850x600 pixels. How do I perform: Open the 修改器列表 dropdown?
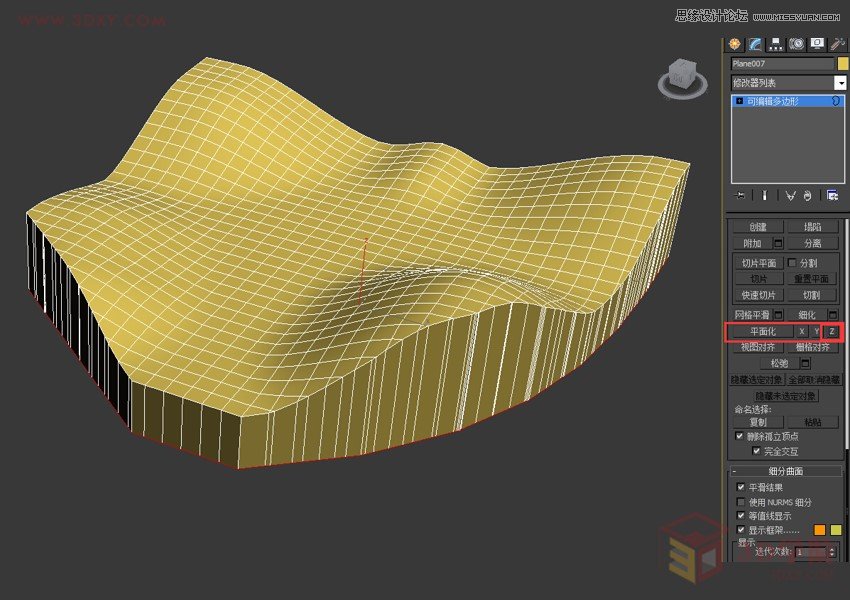840,81
